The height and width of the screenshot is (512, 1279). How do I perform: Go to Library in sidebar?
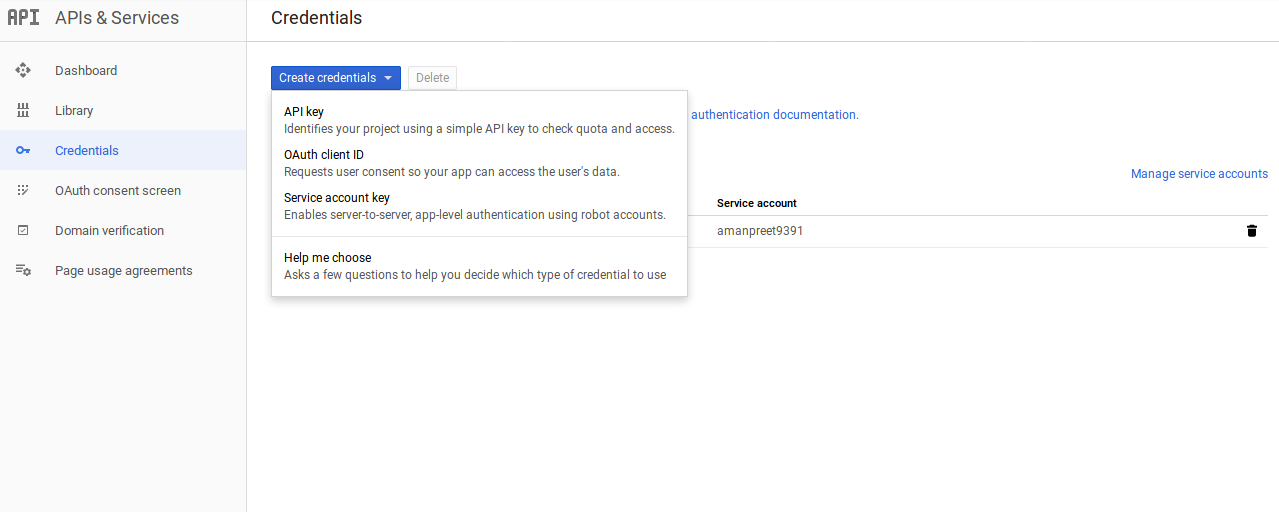tap(74, 111)
